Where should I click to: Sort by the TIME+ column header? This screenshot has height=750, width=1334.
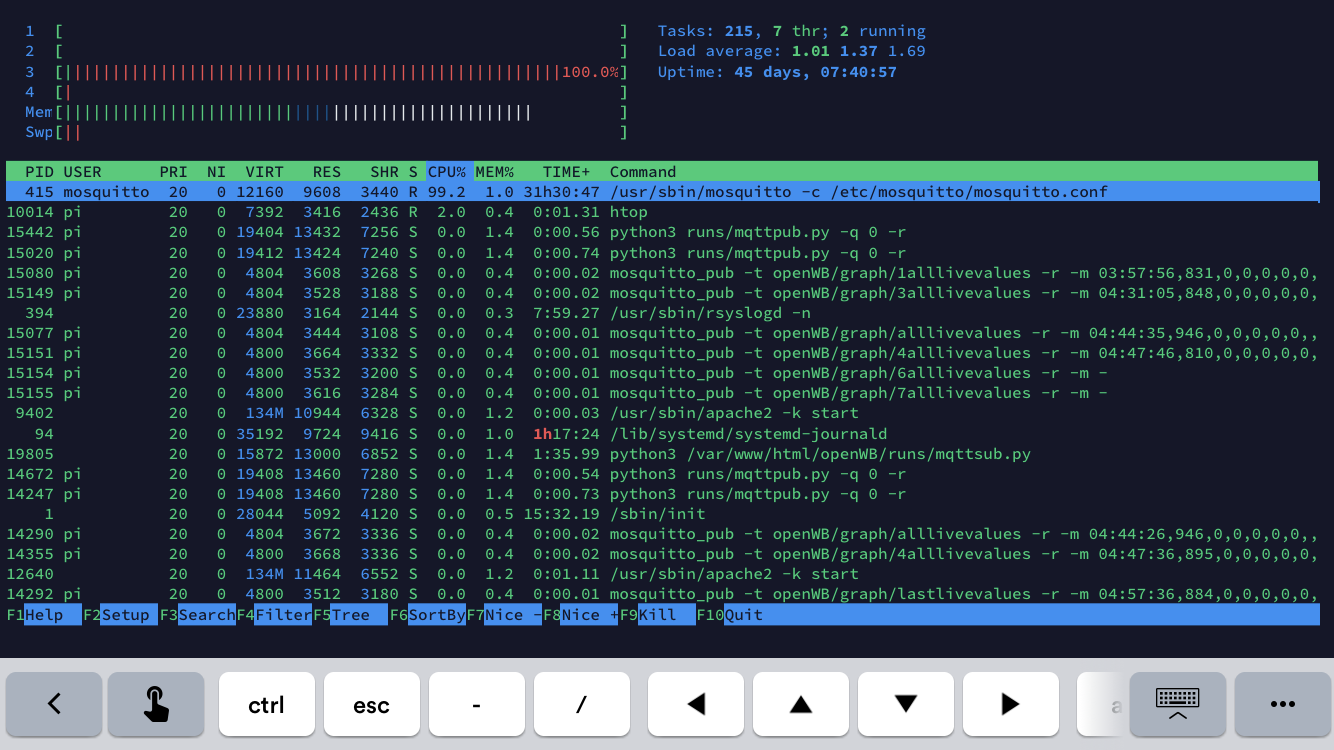[566, 172]
